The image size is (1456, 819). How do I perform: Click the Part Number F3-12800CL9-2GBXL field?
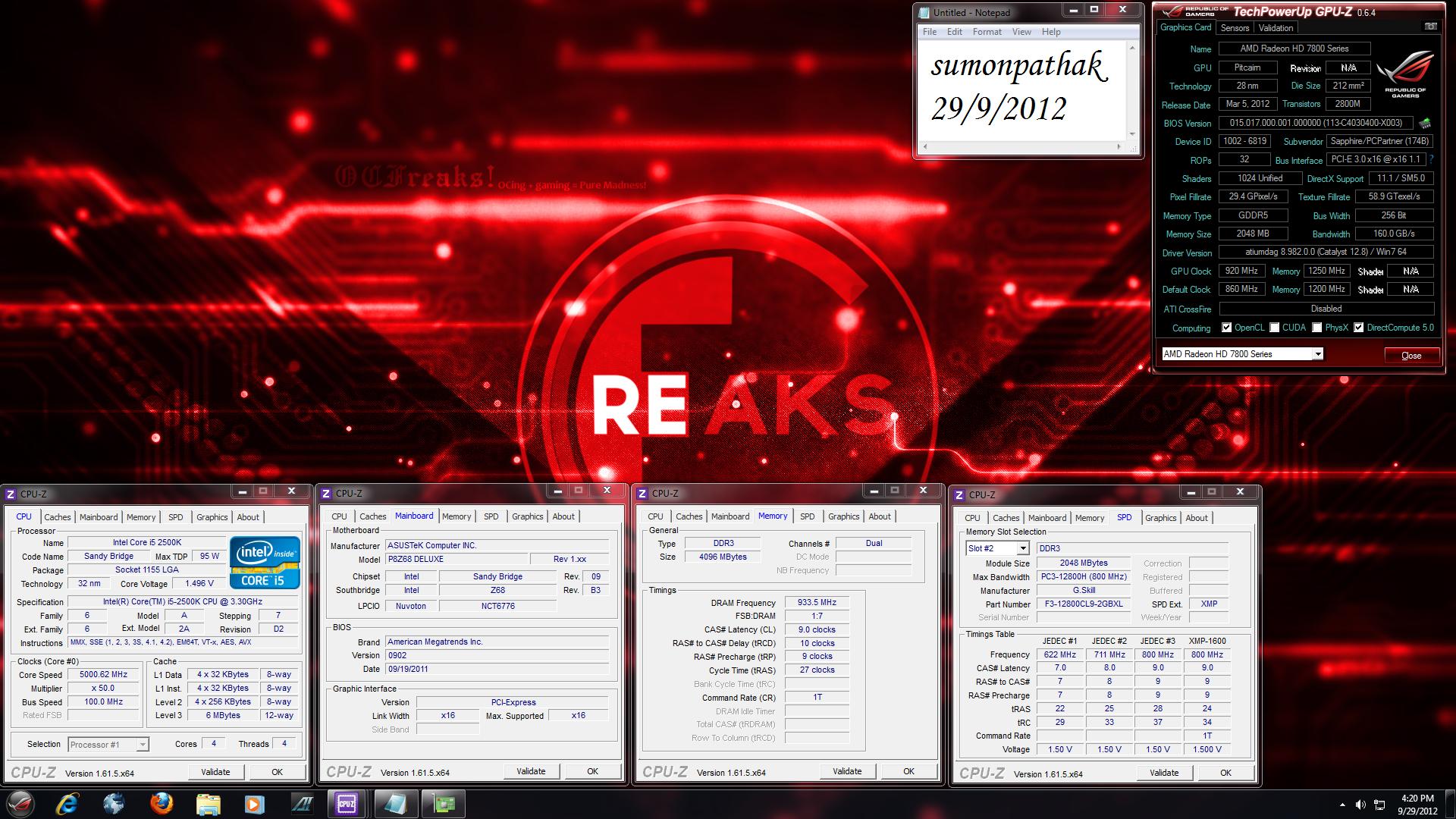tap(1084, 604)
